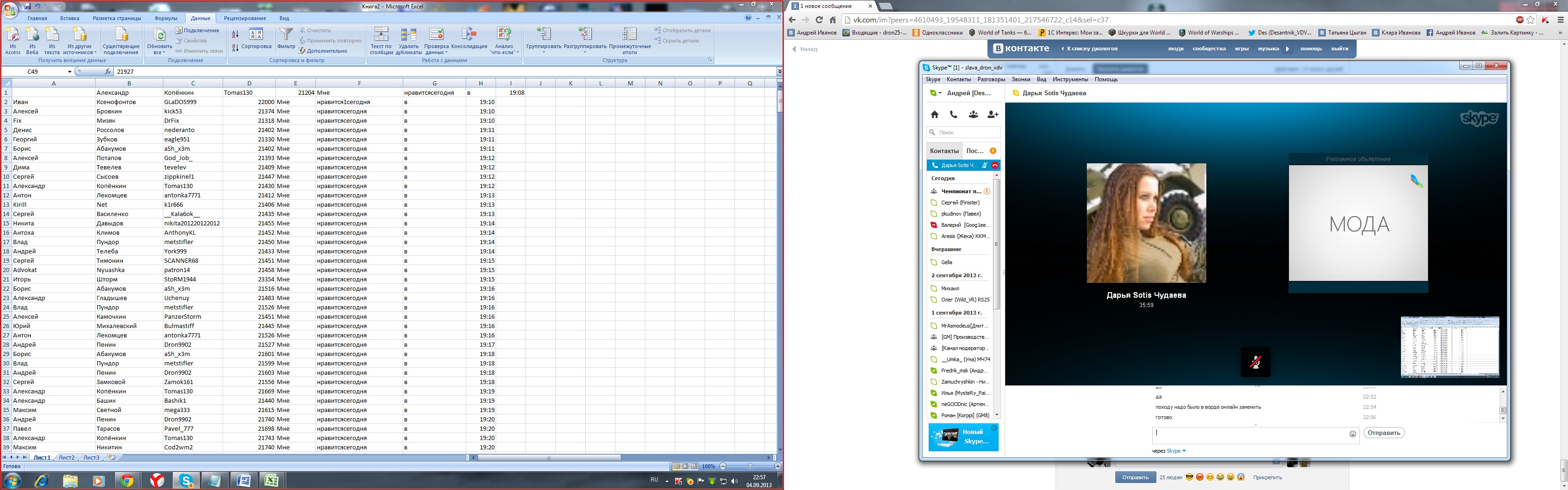Click the zoom out minus button in Excel
The image size is (1568, 490).
click(723, 466)
